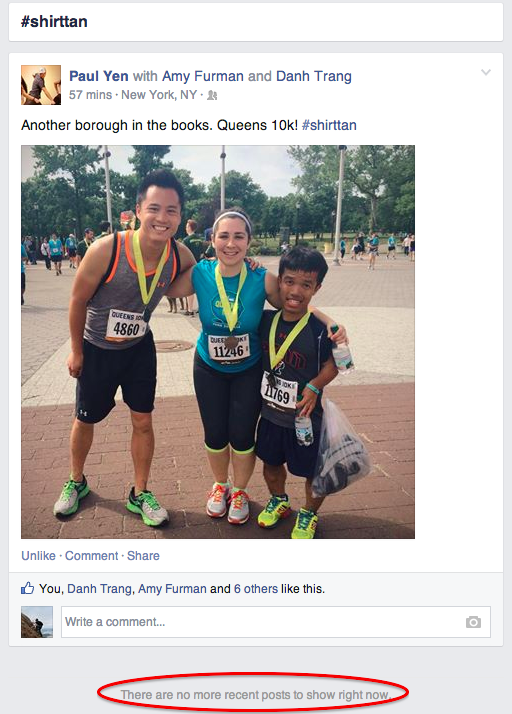Open Danh Trang in the likes list
This screenshot has width=512, height=714.
99,589
